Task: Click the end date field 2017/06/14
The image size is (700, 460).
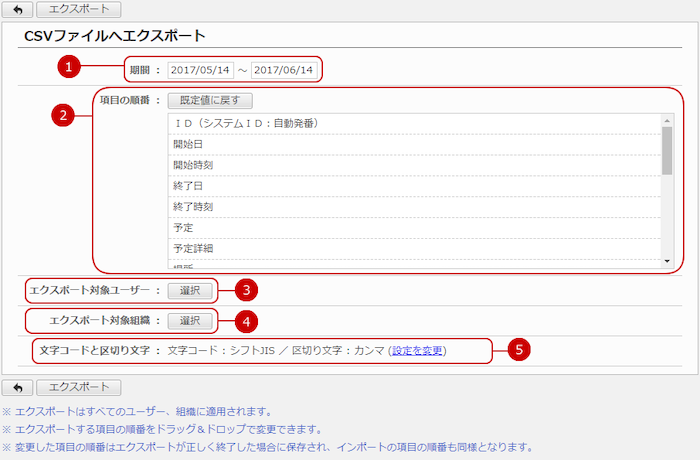Action: (x=284, y=71)
